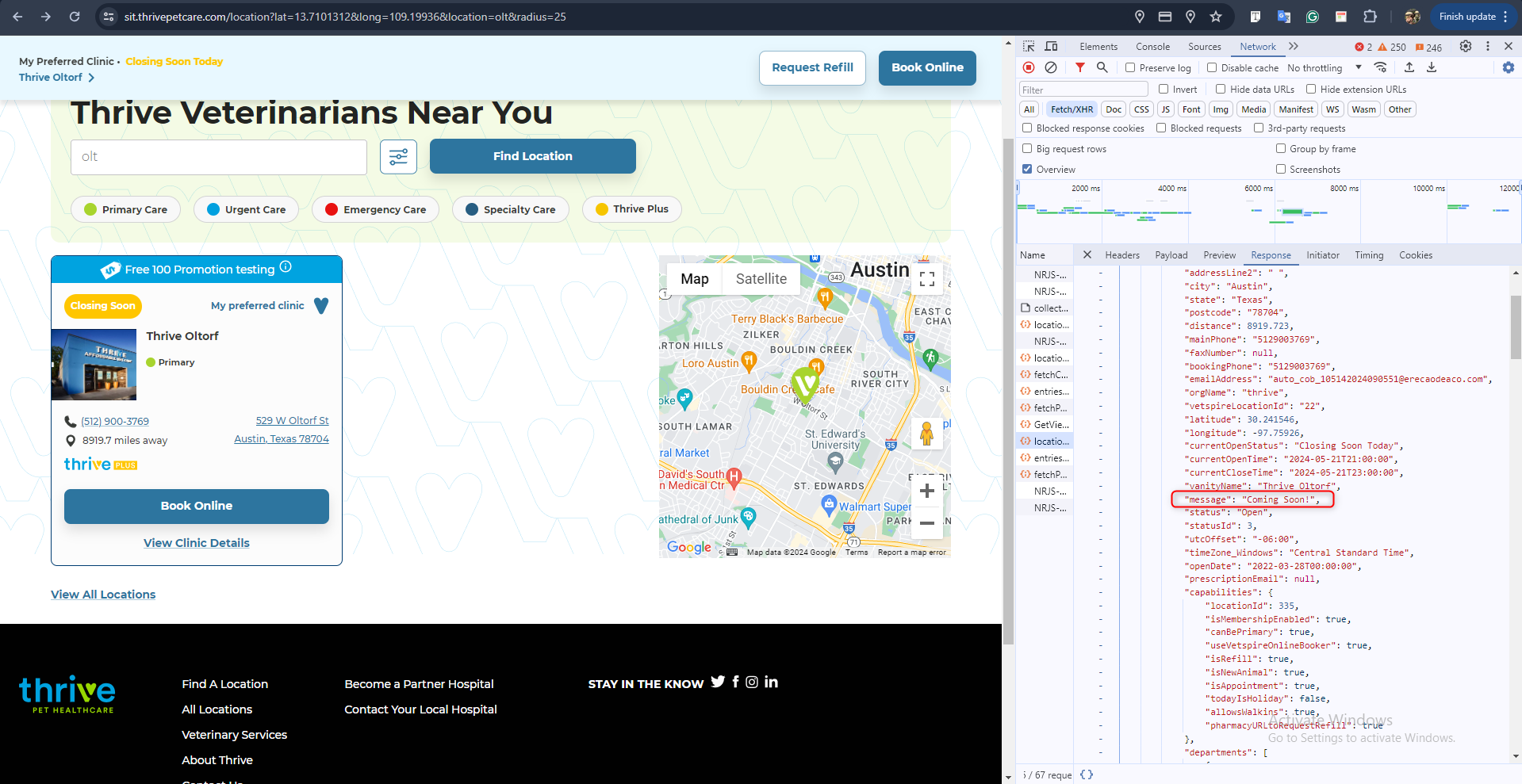Open the Headers tab
Image resolution: width=1522 pixels, height=784 pixels.
point(1122,255)
